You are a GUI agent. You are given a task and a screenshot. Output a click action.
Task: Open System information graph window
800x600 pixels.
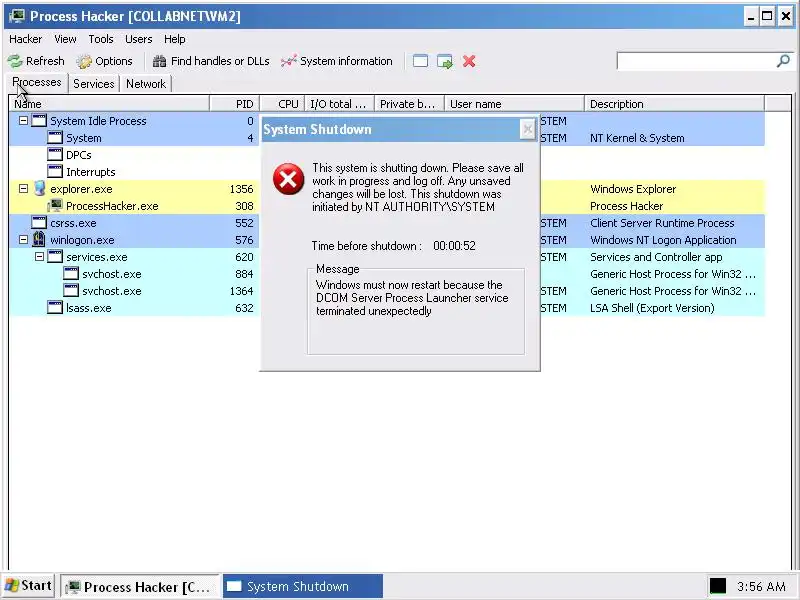tap(336, 61)
